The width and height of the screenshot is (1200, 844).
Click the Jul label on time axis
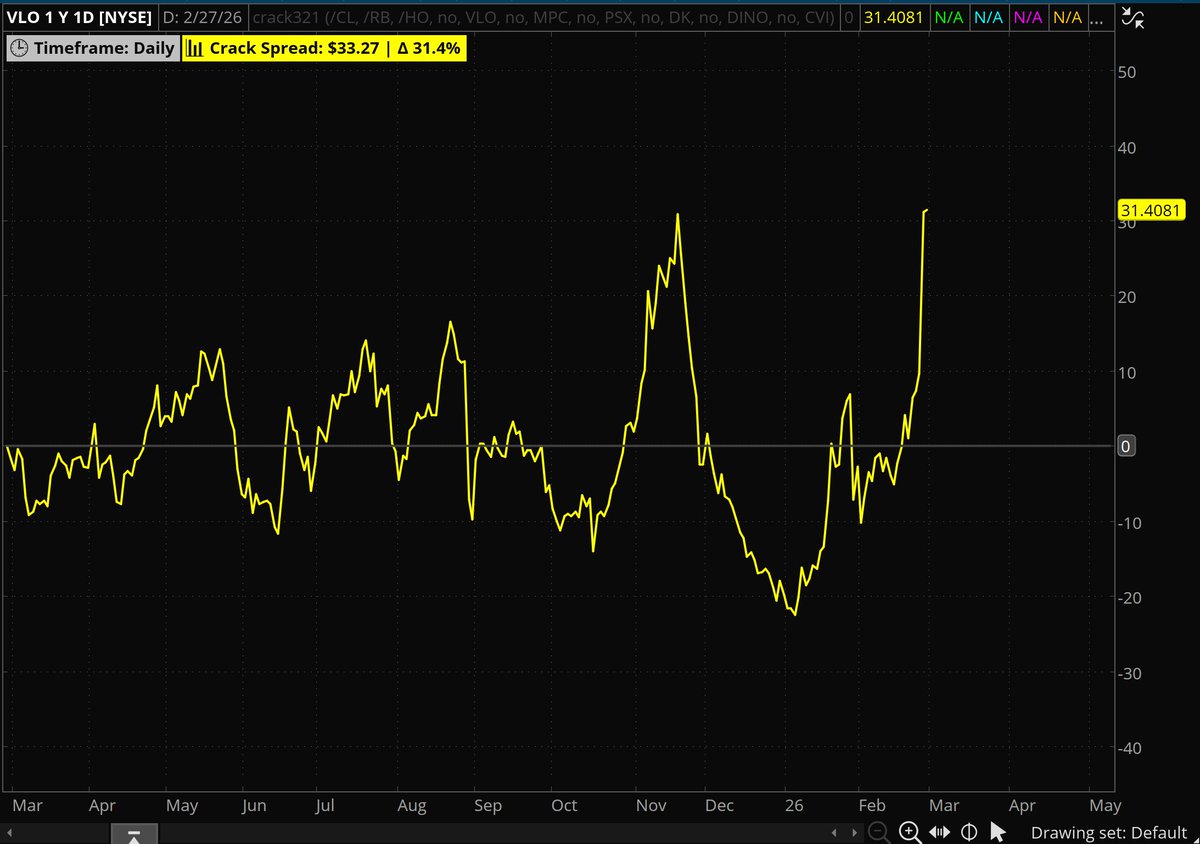point(324,805)
